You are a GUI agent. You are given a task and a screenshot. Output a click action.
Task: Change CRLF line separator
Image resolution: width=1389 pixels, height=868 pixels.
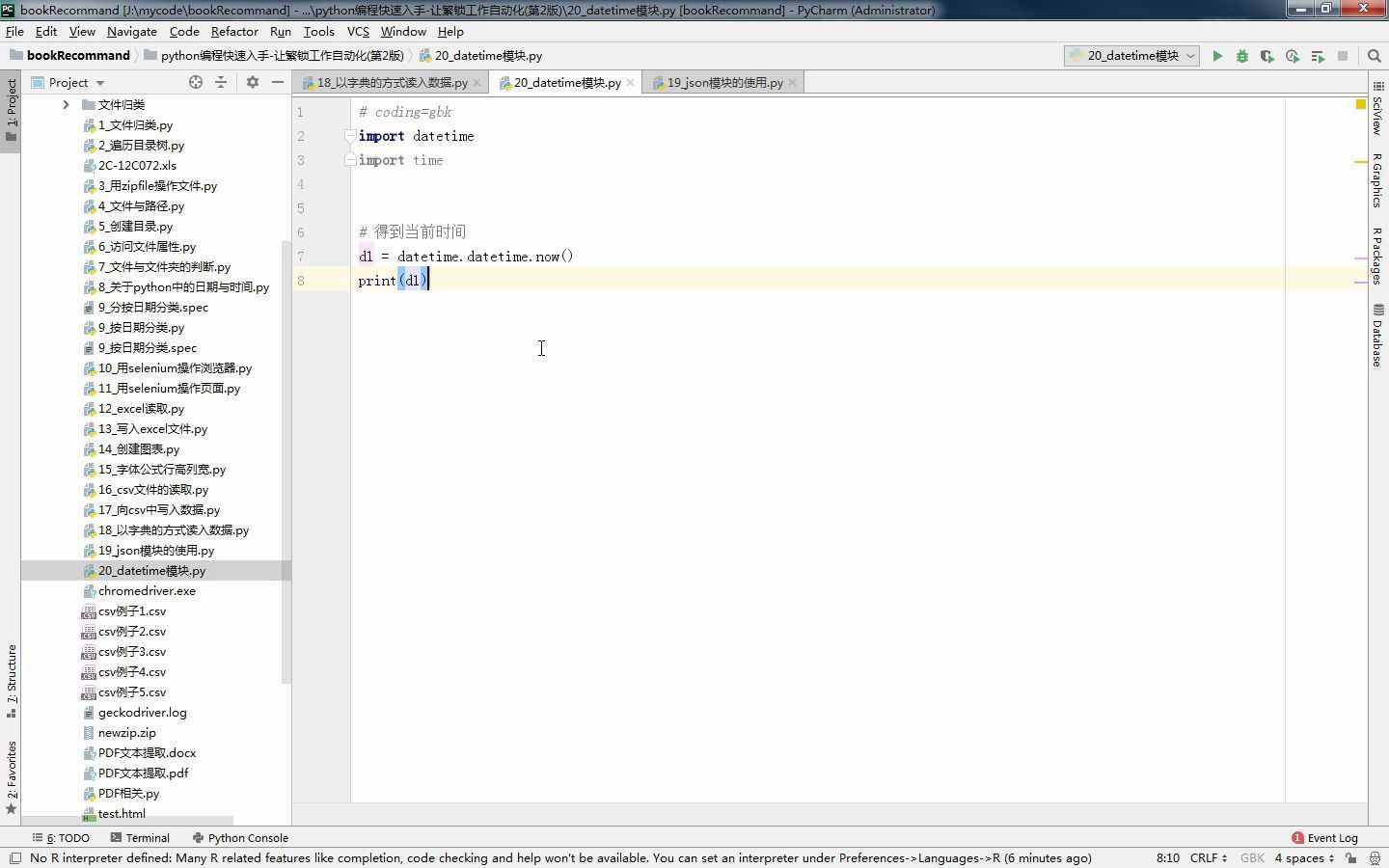coord(1209,857)
